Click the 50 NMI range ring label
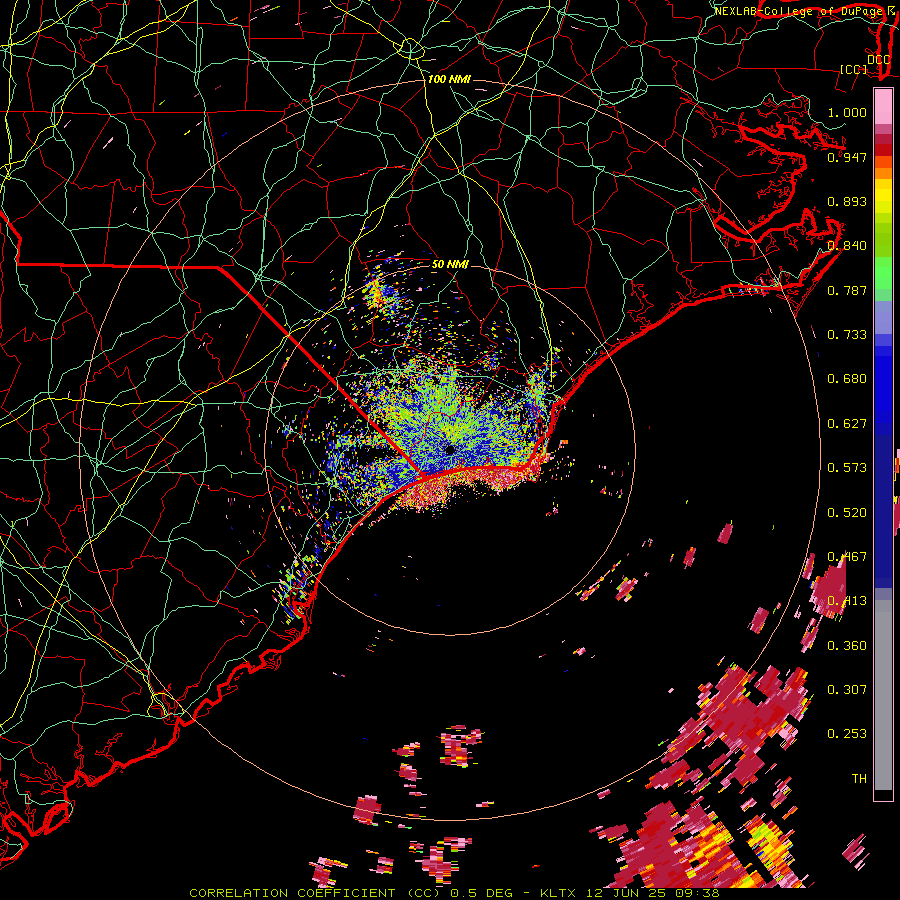900x900 pixels. [x=450, y=264]
